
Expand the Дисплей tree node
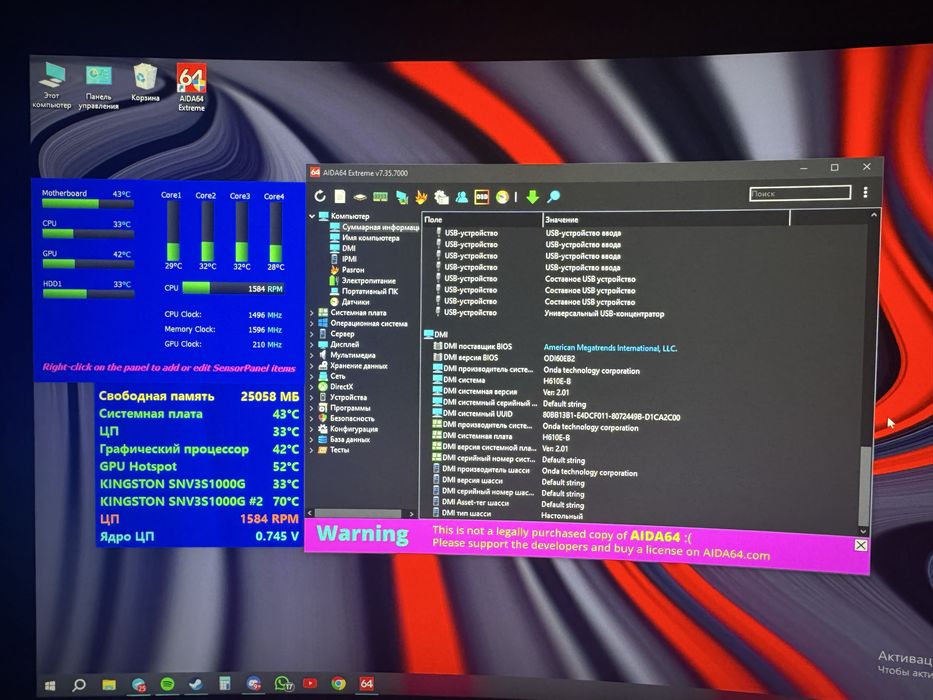click(x=311, y=345)
